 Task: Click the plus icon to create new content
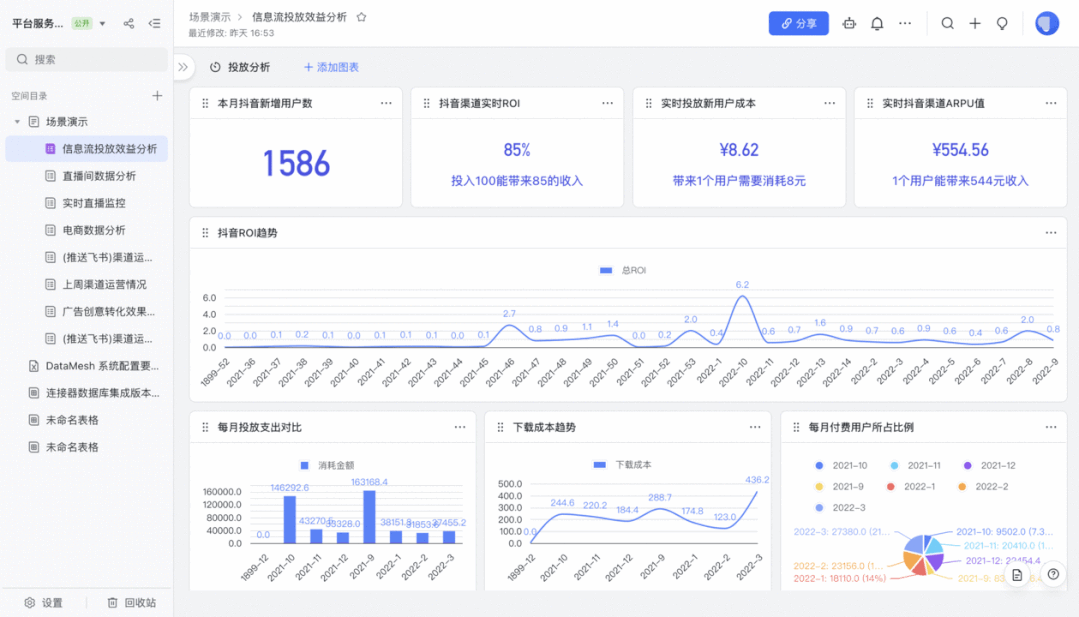[x=975, y=23]
